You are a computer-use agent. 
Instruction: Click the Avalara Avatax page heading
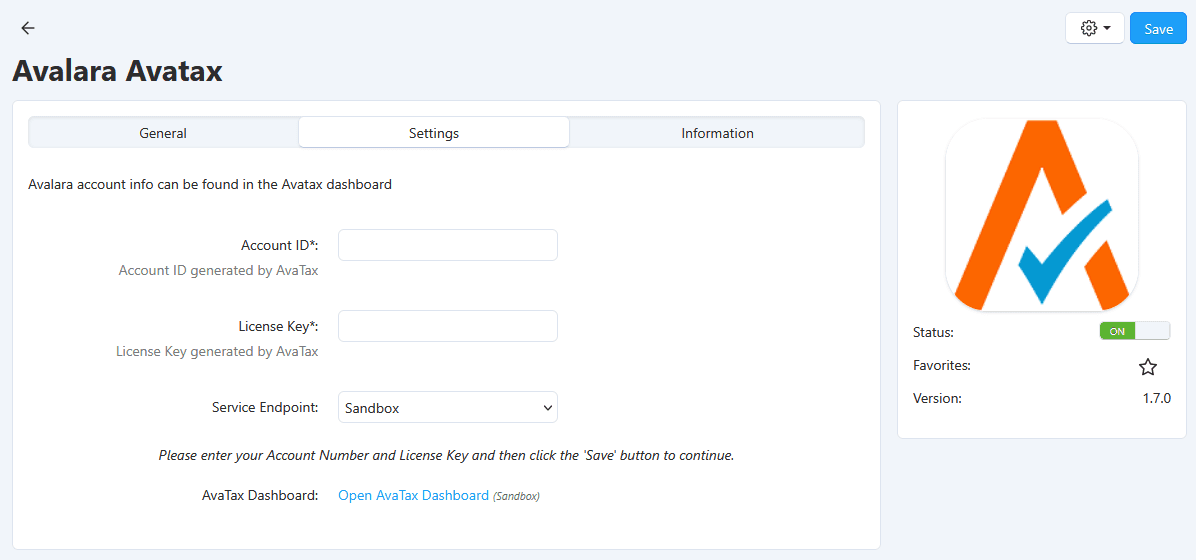click(117, 72)
